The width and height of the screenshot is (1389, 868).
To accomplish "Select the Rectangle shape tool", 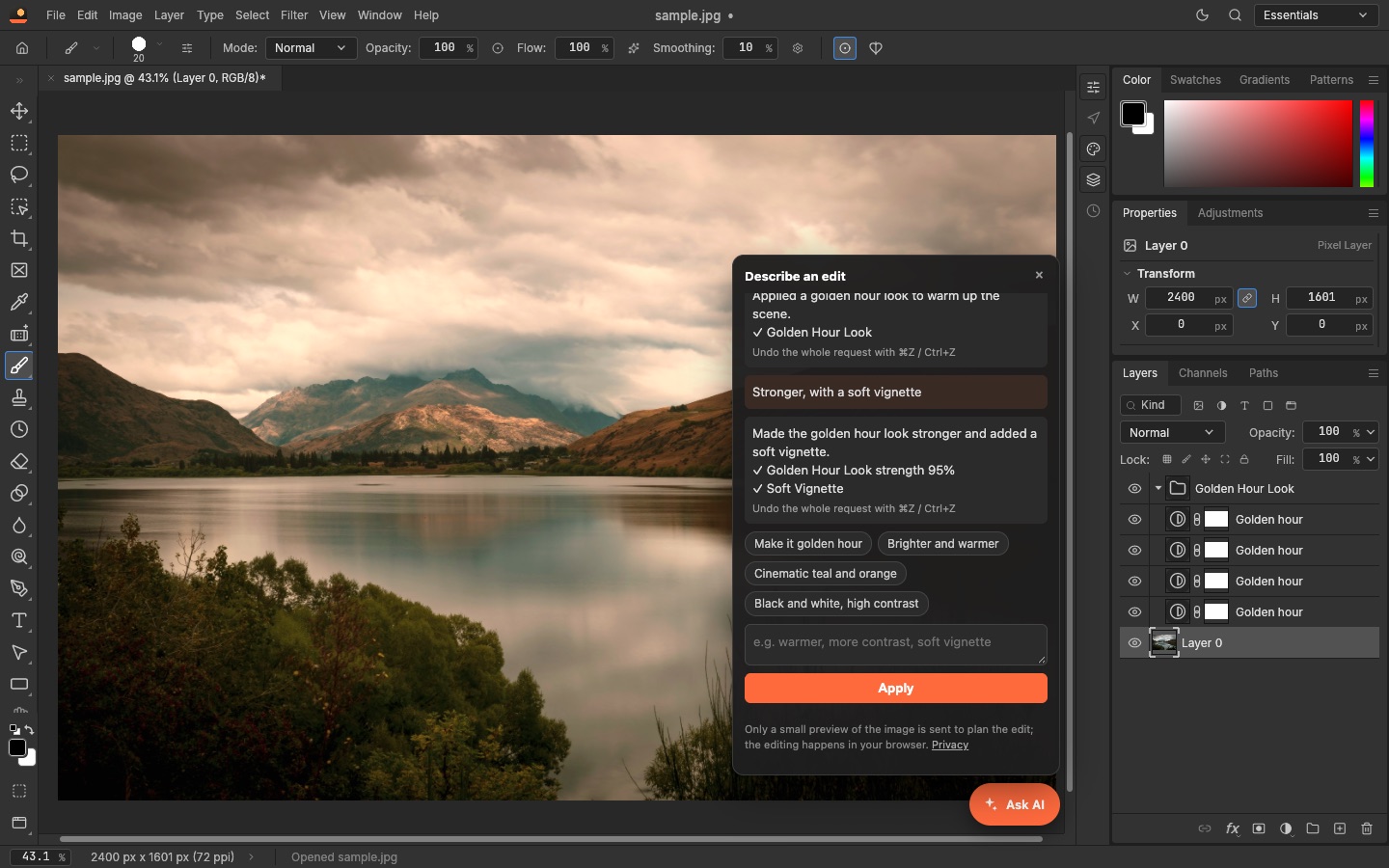I will pyautogui.click(x=19, y=684).
